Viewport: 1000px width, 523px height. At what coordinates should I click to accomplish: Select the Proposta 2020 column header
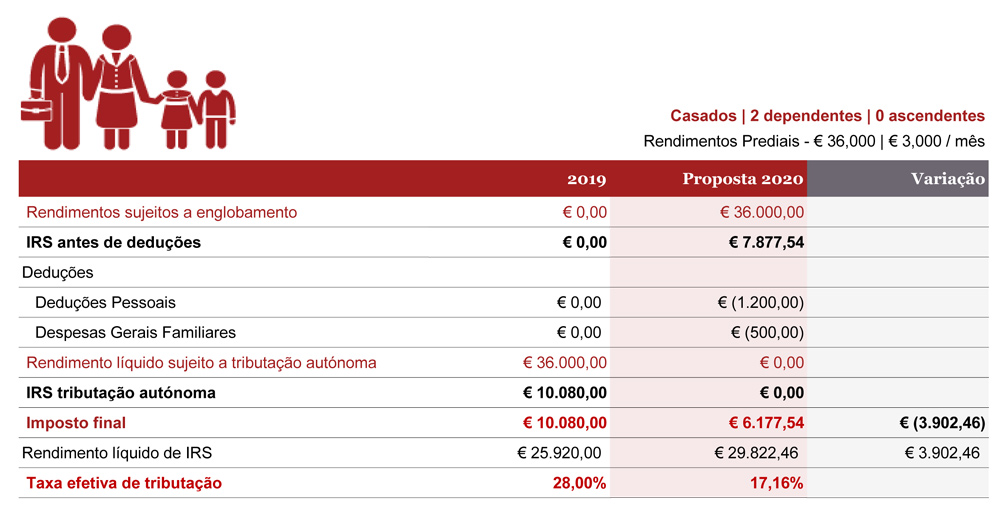[743, 179]
